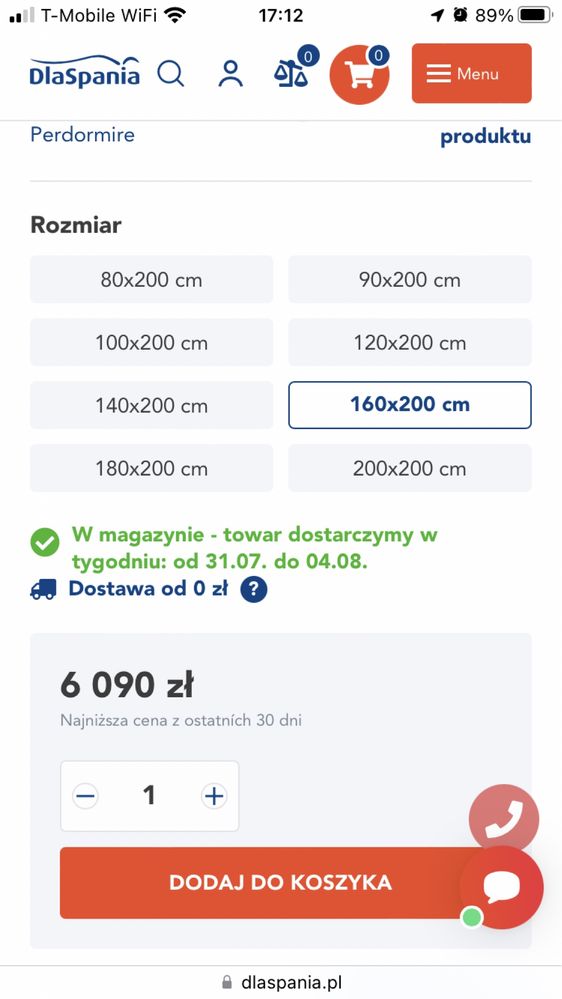The image size is (562, 999).
Task: Decrease quantity with minus button
Action: click(x=85, y=796)
